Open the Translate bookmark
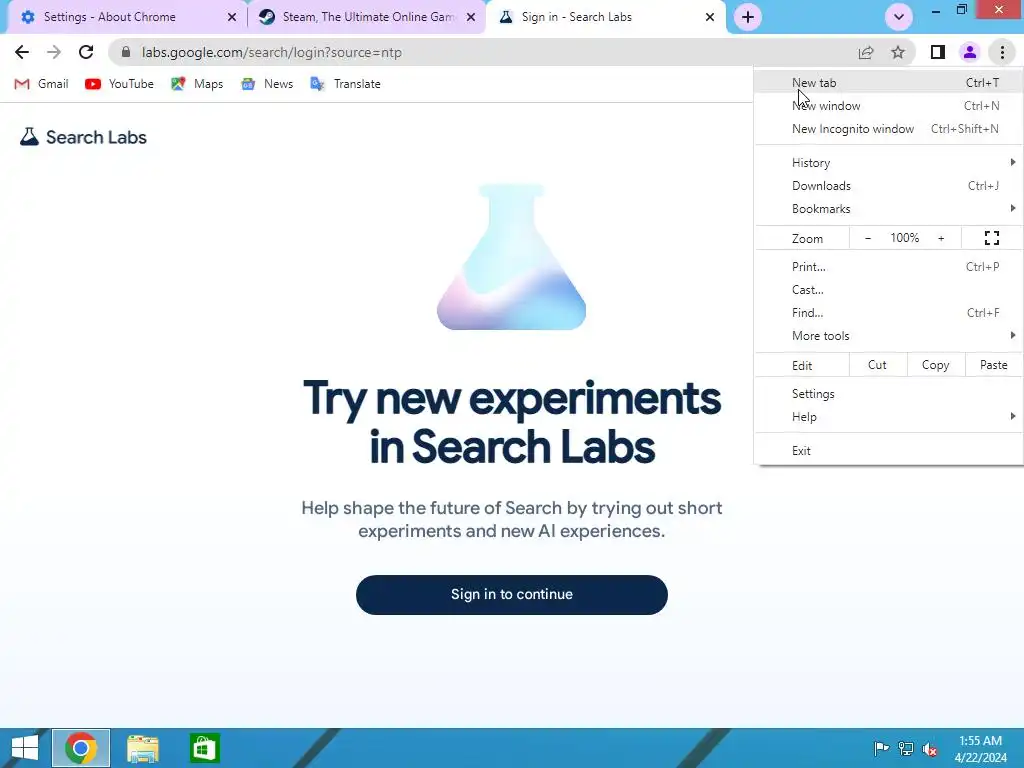Image resolution: width=1024 pixels, height=768 pixels. point(345,84)
